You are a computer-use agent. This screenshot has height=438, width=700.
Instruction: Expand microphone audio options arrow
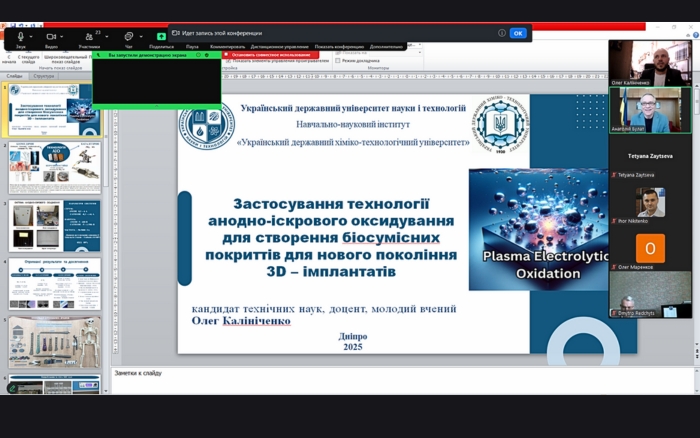click(32, 37)
